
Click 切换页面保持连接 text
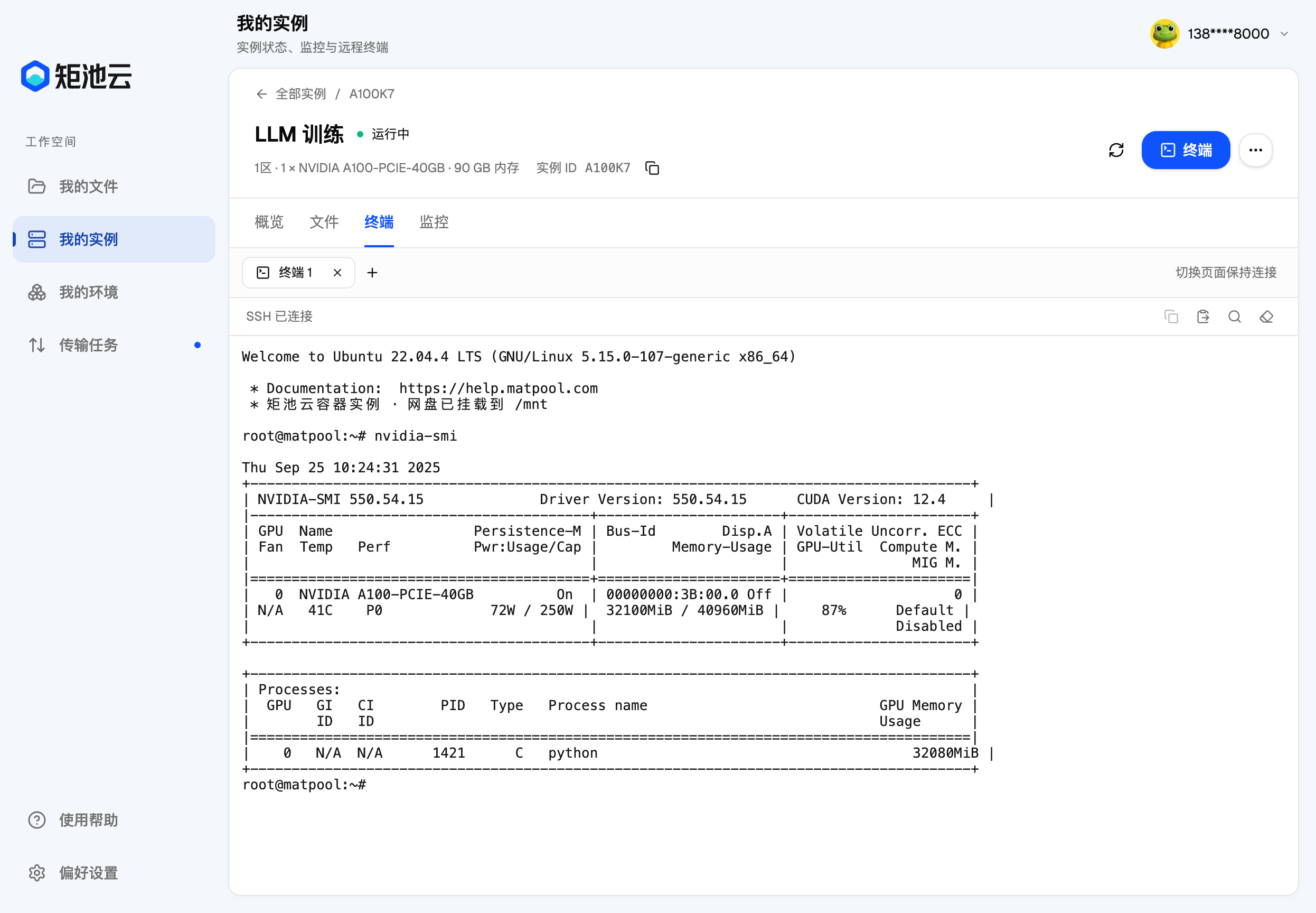point(1226,272)
